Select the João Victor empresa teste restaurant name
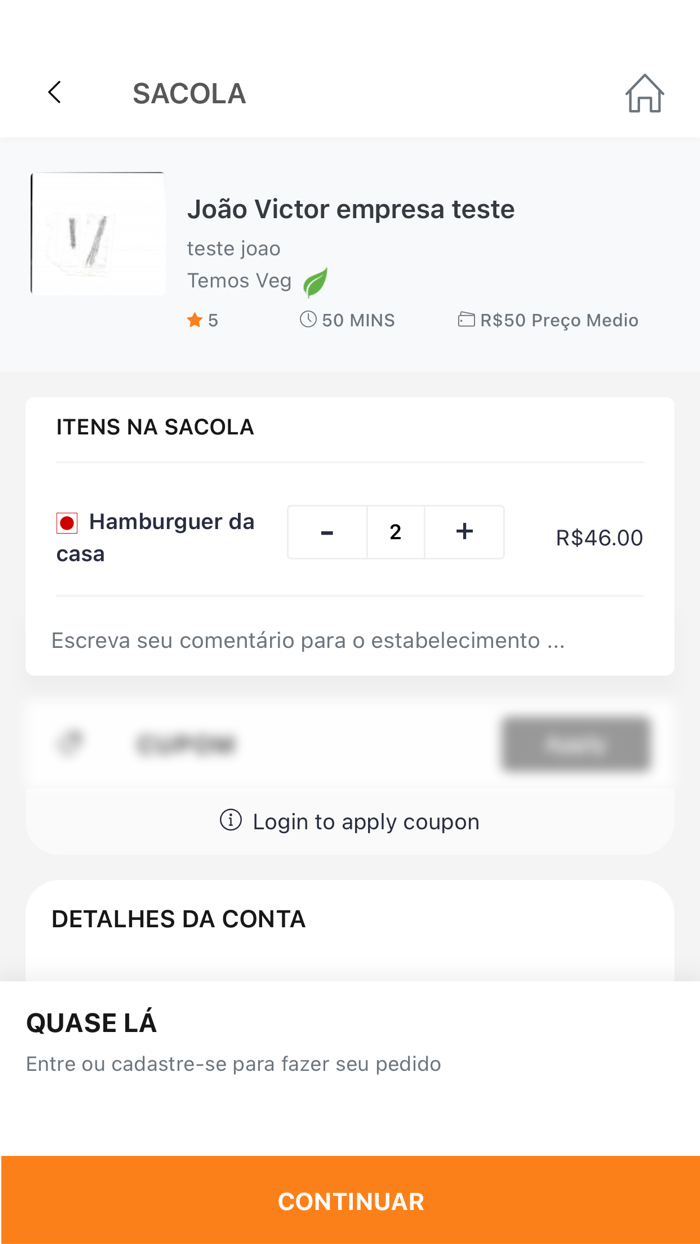The height and width of the screenshot is (1244, 700). (351, 209)
